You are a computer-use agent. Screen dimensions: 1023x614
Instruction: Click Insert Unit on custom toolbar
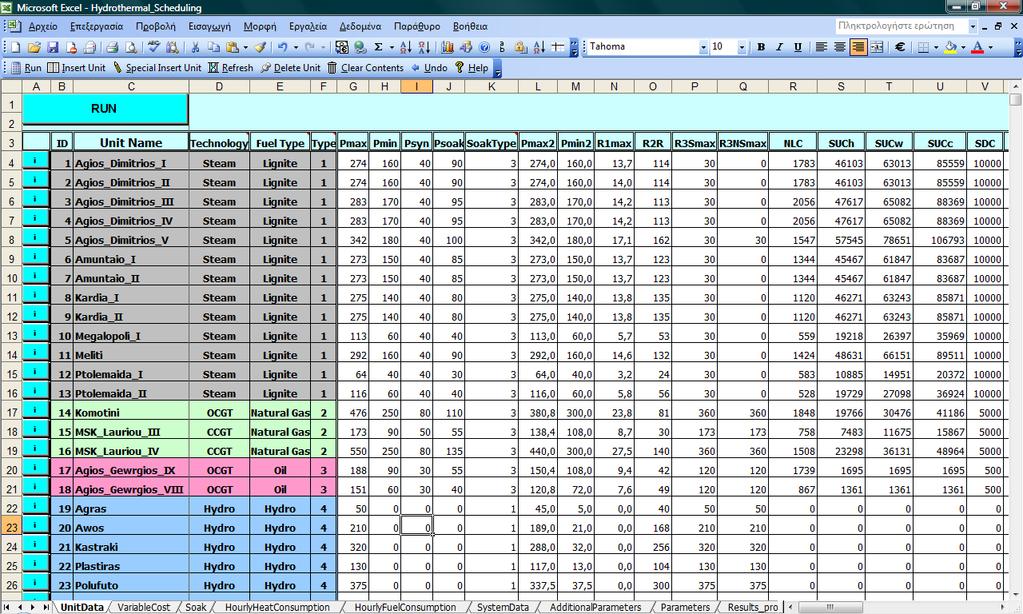coord(76,67)
